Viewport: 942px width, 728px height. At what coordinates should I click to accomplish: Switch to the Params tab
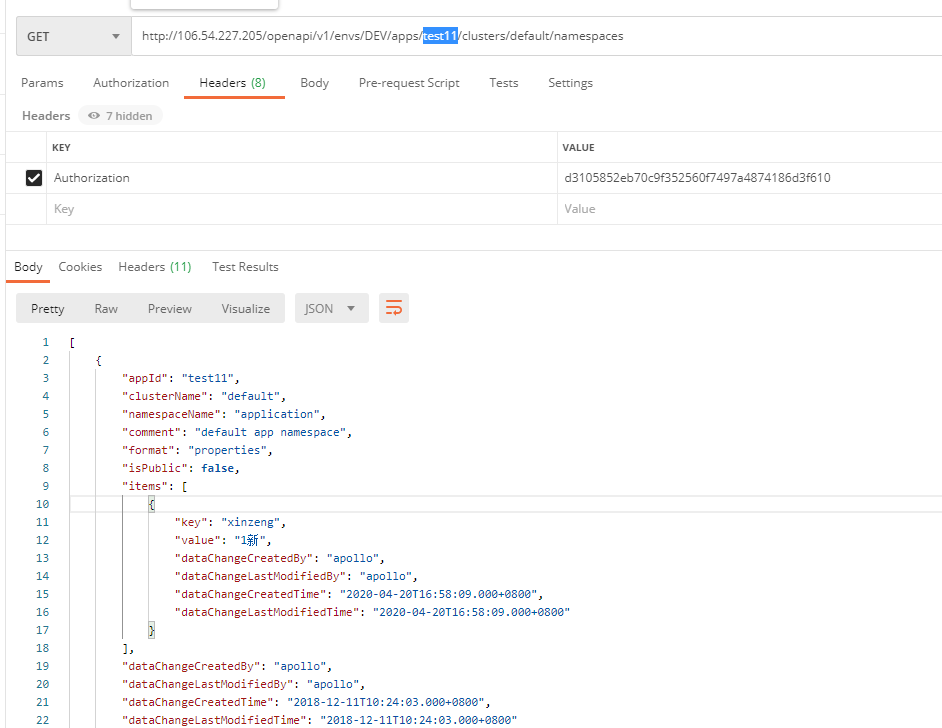(42, 83)
